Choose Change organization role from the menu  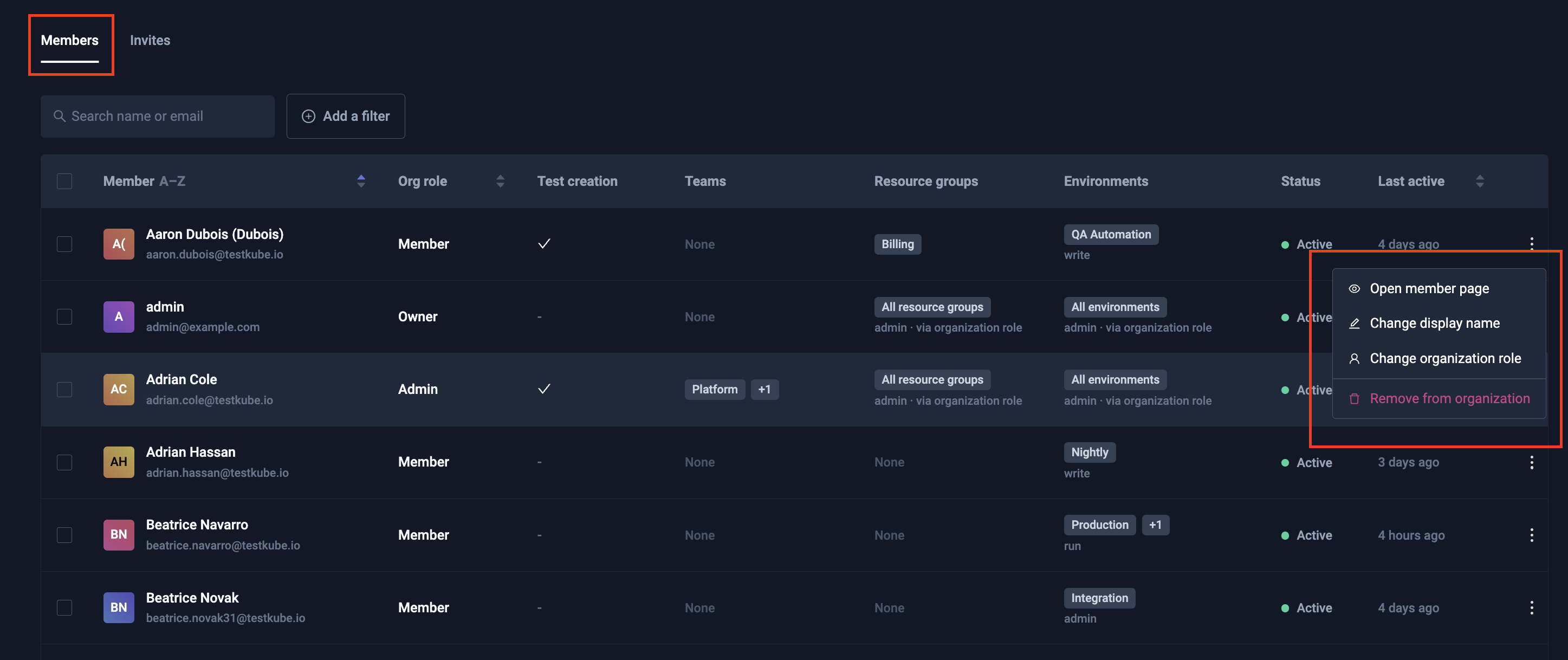click(x=1439, y=359)
